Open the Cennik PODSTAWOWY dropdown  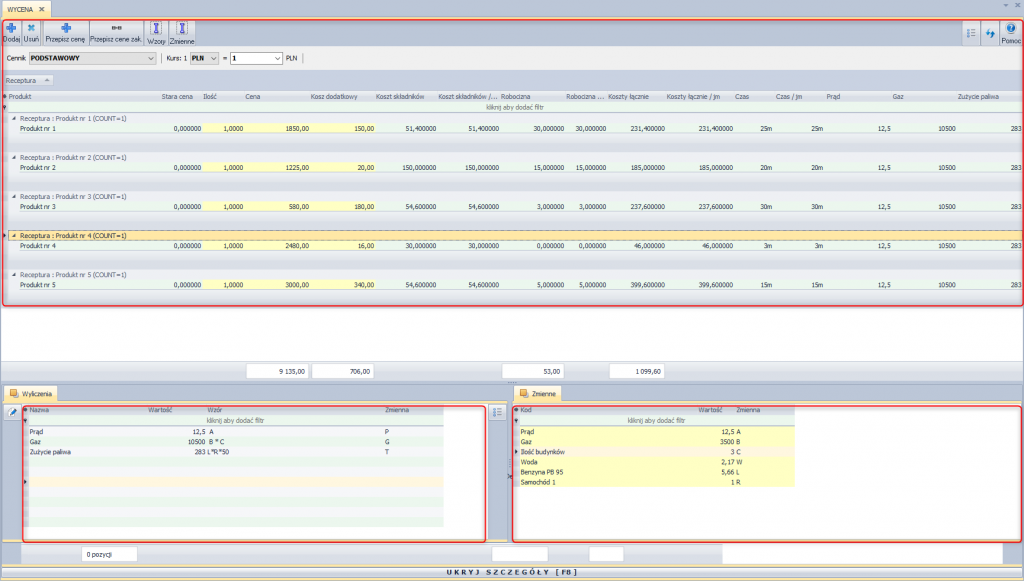coord(92,58)
